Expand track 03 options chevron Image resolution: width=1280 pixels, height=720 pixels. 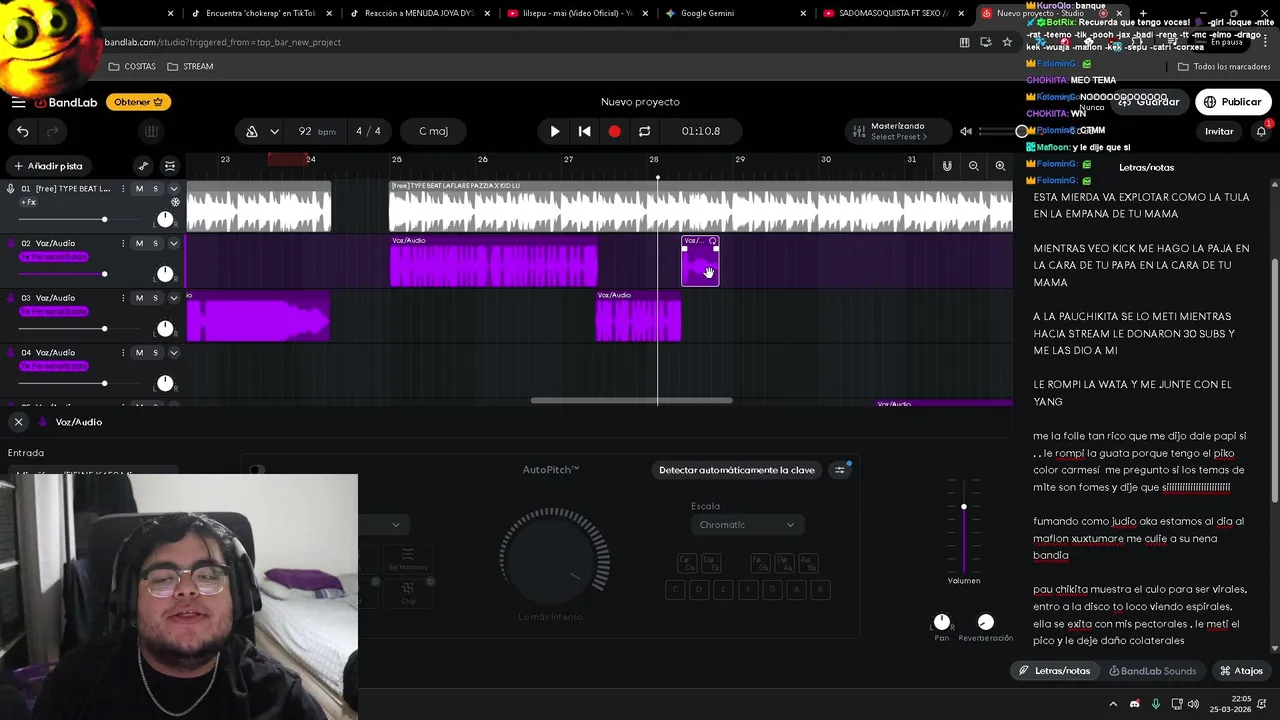(174, 298)
